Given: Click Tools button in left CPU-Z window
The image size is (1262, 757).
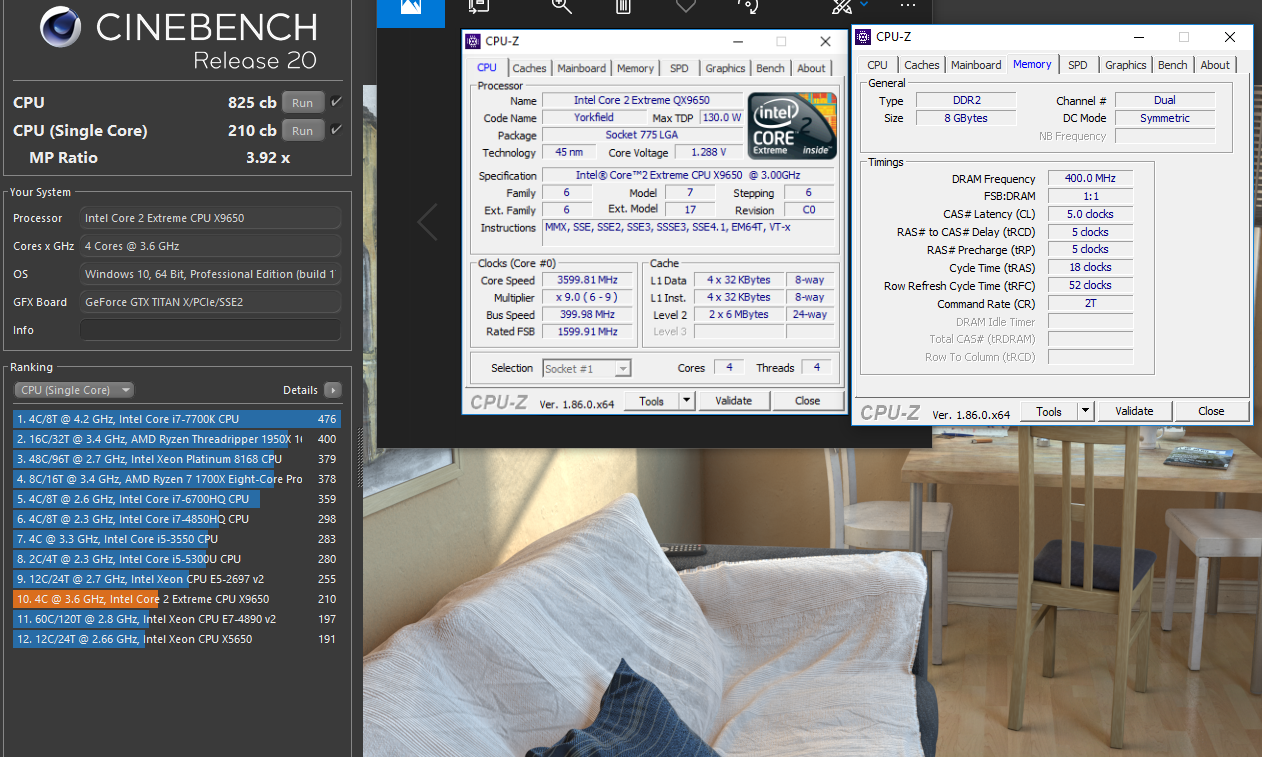Looking at the screenshot, I should pyautogui.click(x=651, y=401).
